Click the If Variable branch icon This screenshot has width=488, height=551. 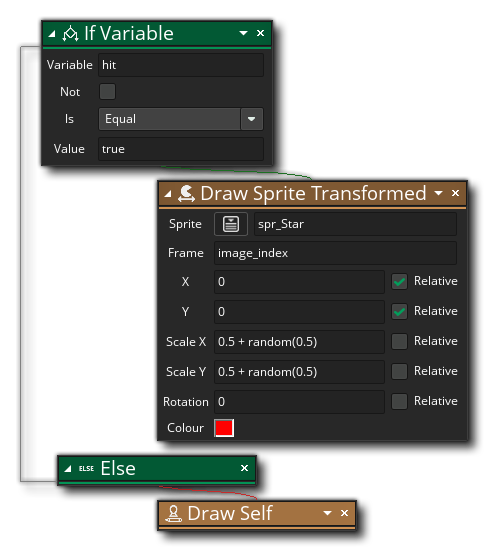coord(70,34)
